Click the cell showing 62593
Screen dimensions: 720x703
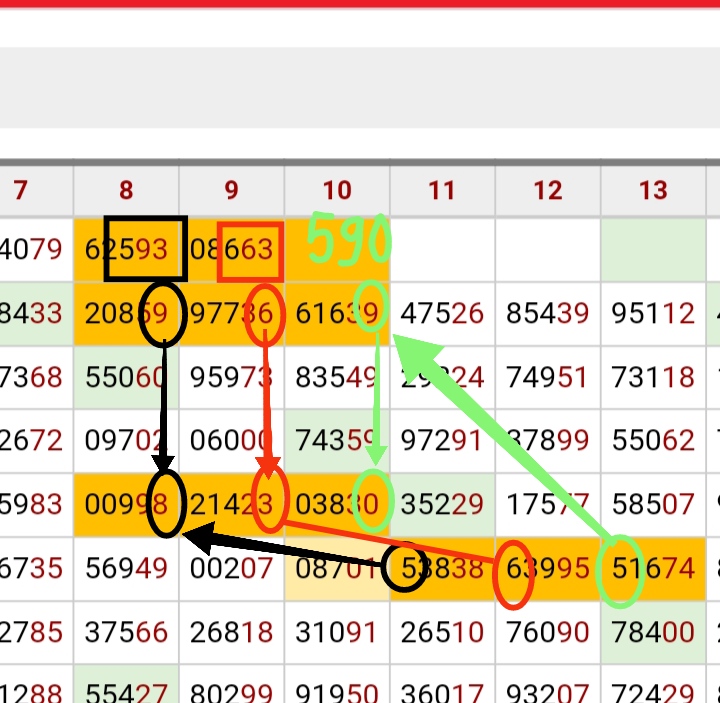coord(126,250)
